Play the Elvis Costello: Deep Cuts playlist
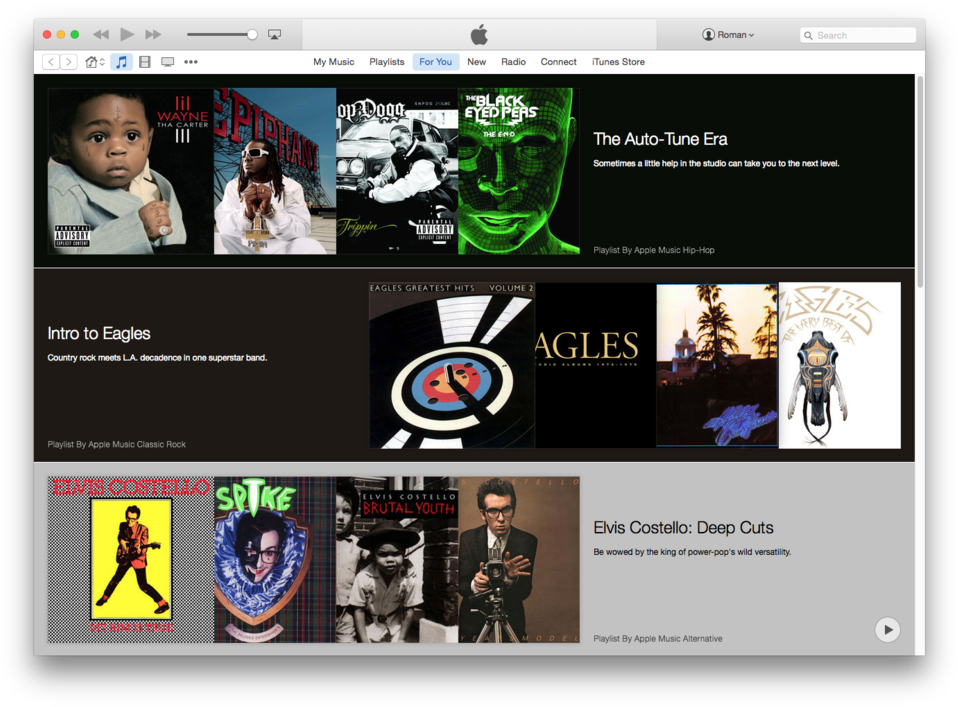This screenshot has width=958, height=707. [887, 630]
